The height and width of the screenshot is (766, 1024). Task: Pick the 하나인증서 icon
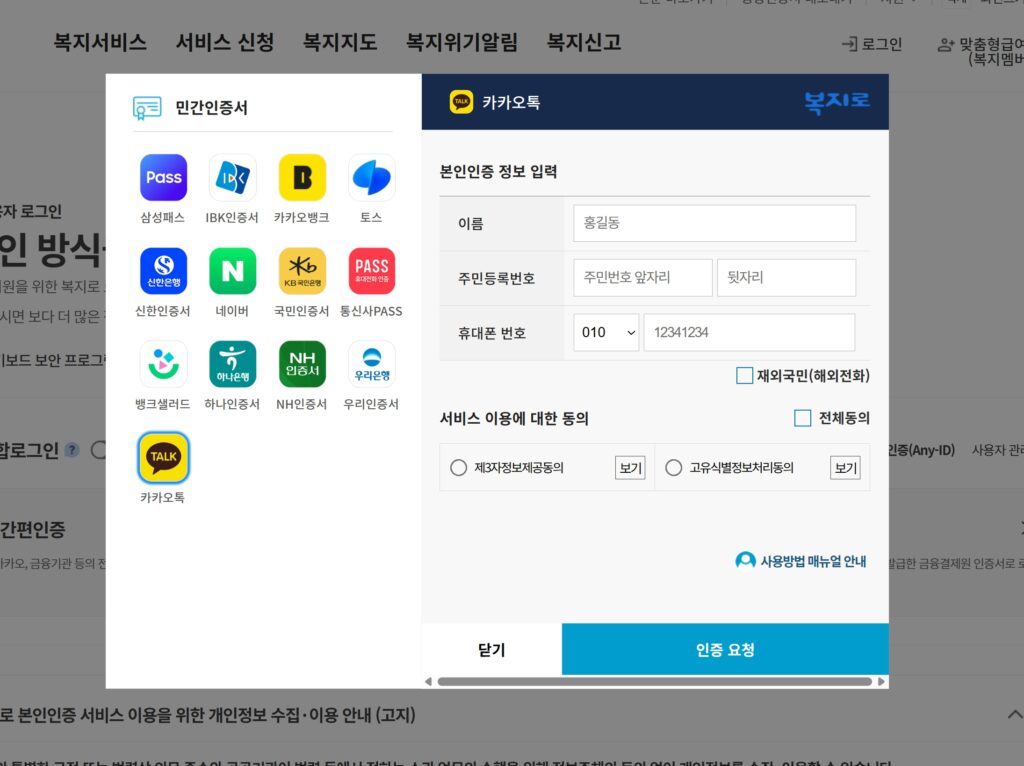[x=232, y=364]
